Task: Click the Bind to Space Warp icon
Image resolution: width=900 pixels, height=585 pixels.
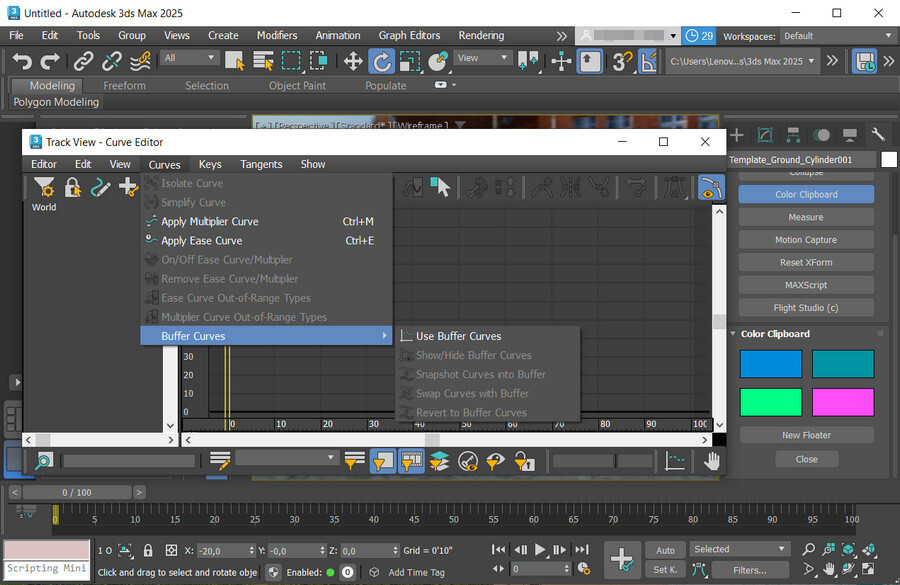Action: tap(140, 61)
